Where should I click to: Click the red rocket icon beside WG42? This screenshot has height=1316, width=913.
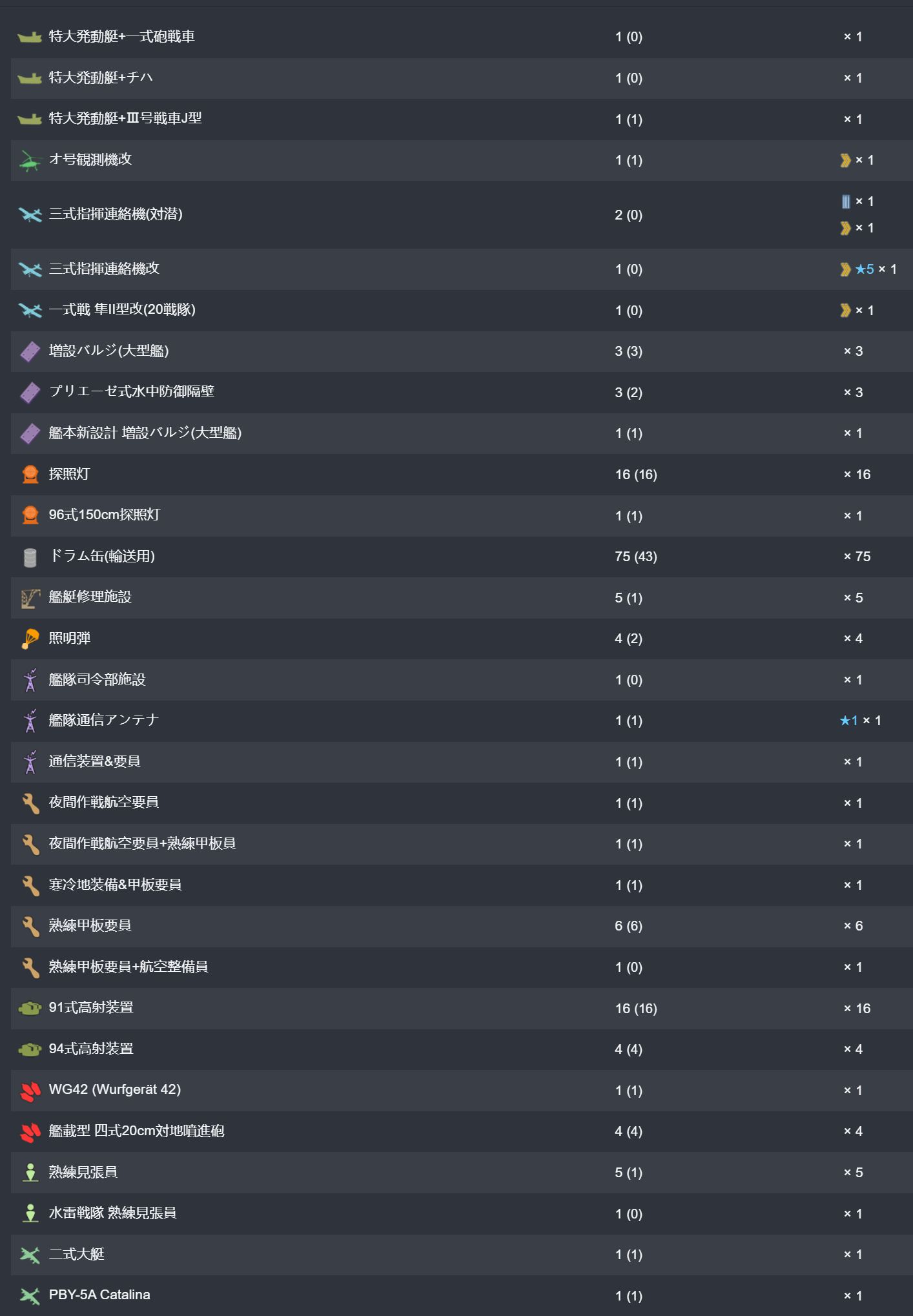30,1091
